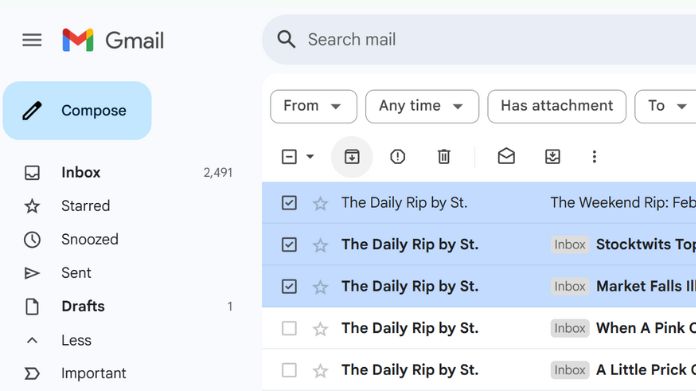The image size is (696, 391).
Task: Star the Market Falls email
Action: click(320, 287)
